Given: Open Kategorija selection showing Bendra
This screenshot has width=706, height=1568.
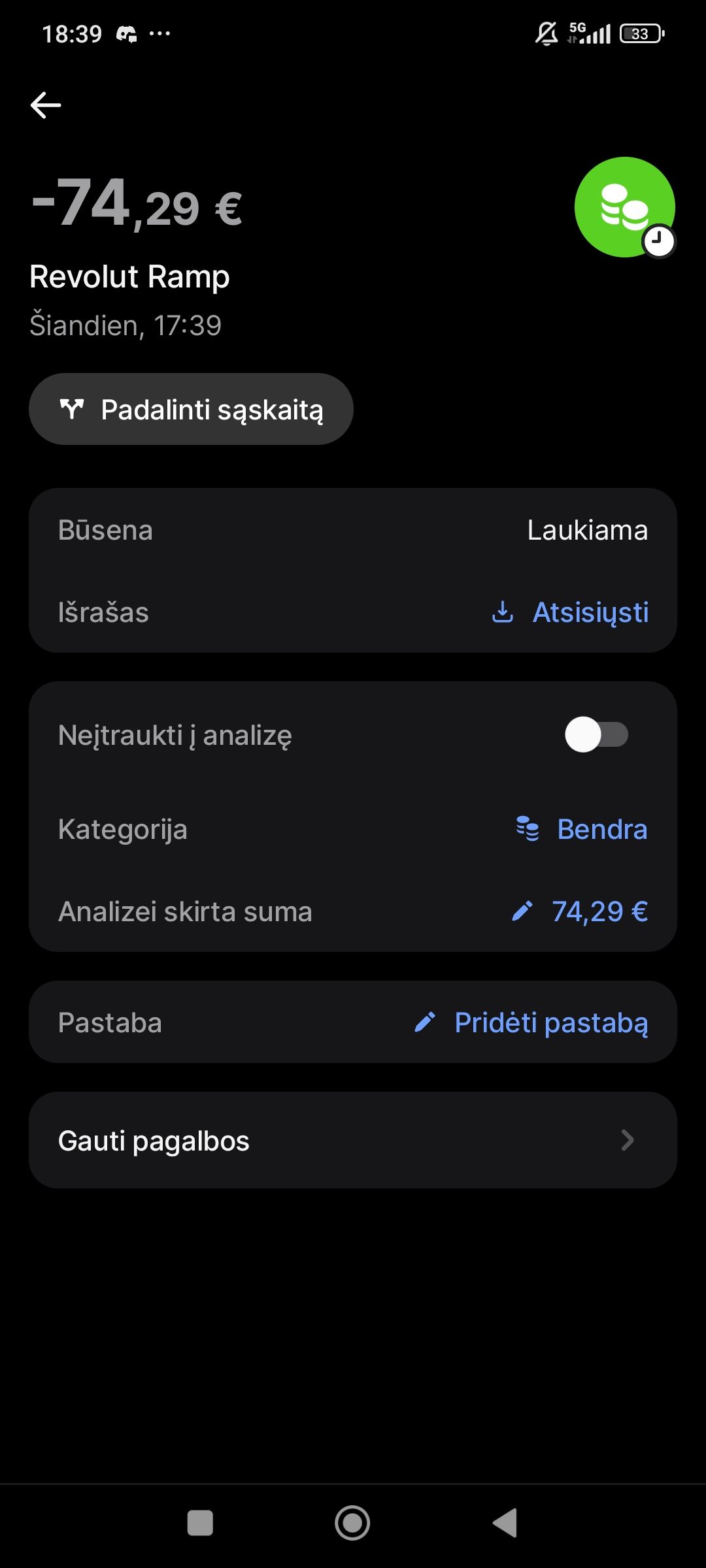Looking at the screenshot, I should click(601, 829).
